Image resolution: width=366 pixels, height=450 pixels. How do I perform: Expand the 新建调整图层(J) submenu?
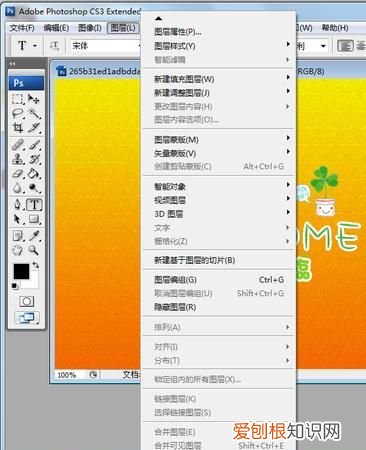coord(219,93)
